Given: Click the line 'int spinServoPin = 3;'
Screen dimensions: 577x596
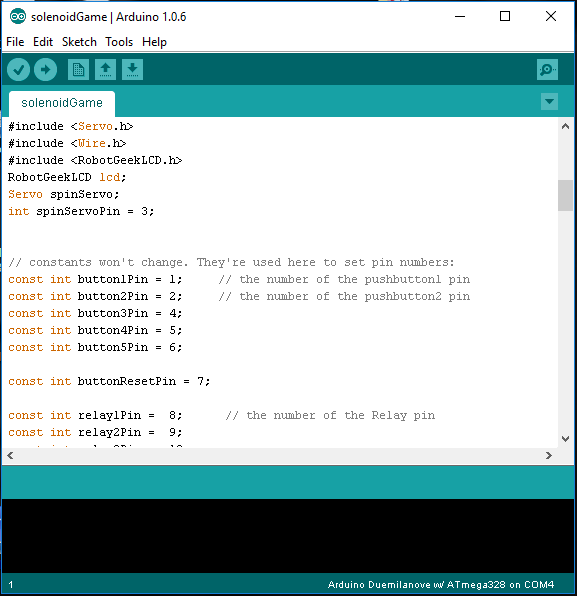Looking at the screenshot, I should 81,211.
